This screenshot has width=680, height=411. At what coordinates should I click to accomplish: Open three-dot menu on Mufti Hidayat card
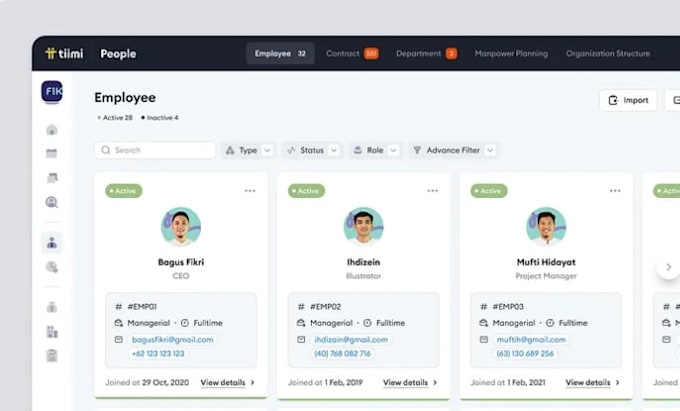pyautogui.click(x=615, y=191)
